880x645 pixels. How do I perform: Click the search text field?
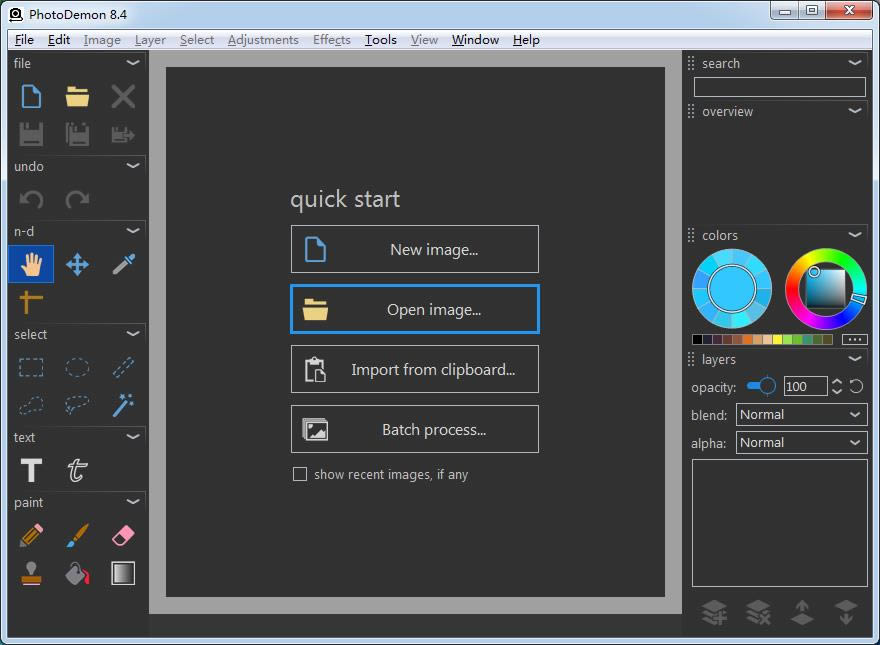coord(780,87)
